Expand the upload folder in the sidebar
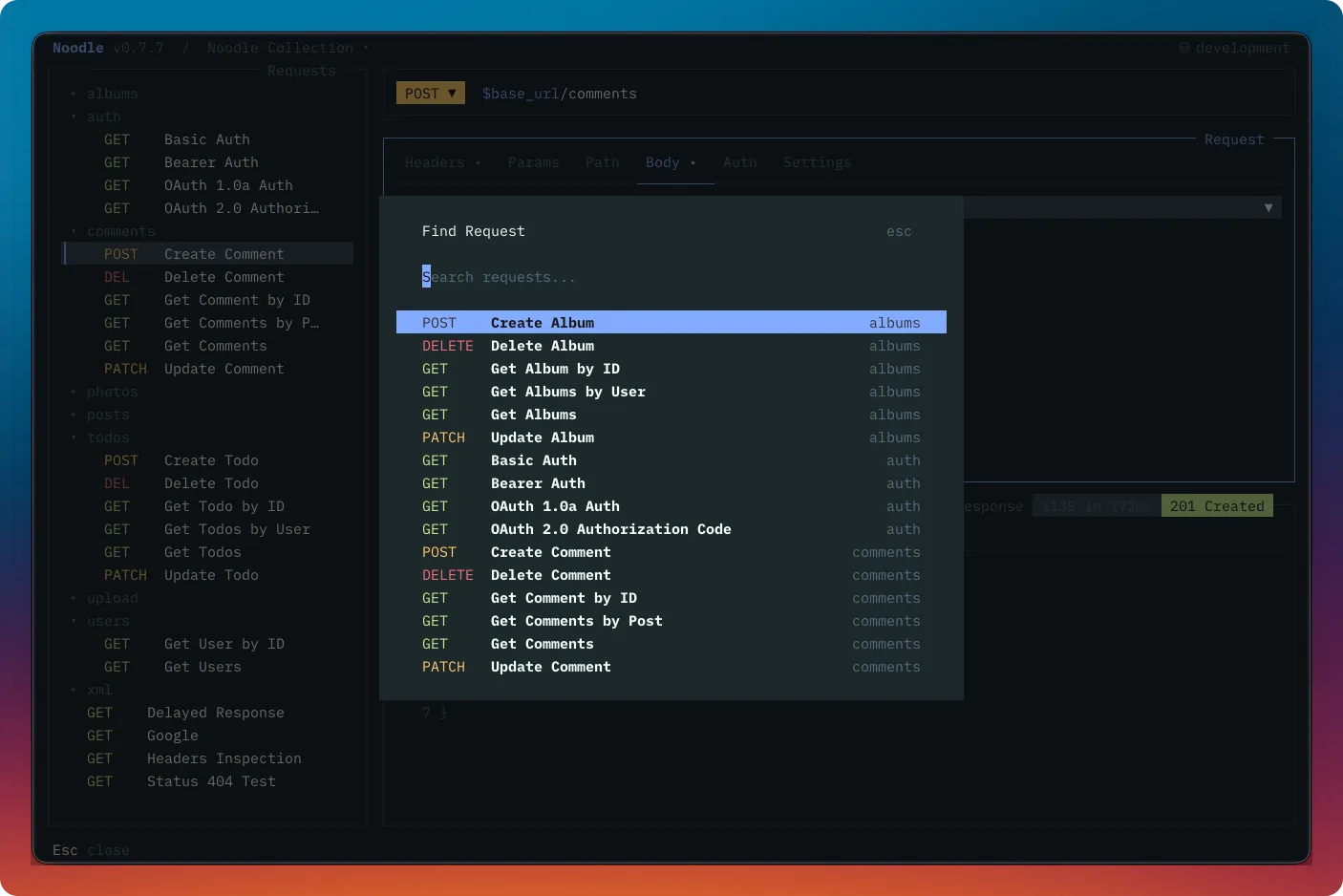The image size is (1343, 896). pos(105,598)
